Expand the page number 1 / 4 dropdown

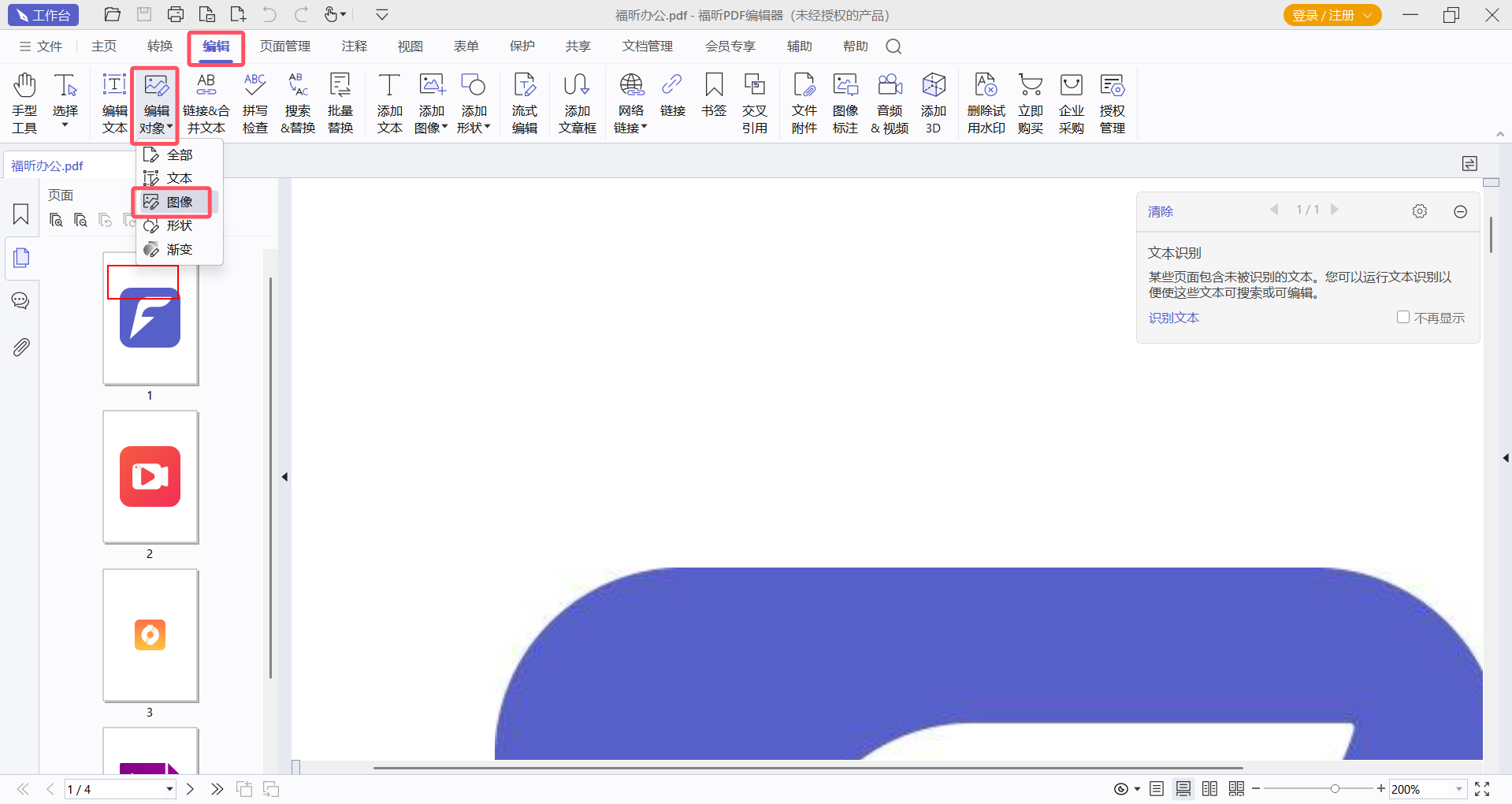pos(169,789)
